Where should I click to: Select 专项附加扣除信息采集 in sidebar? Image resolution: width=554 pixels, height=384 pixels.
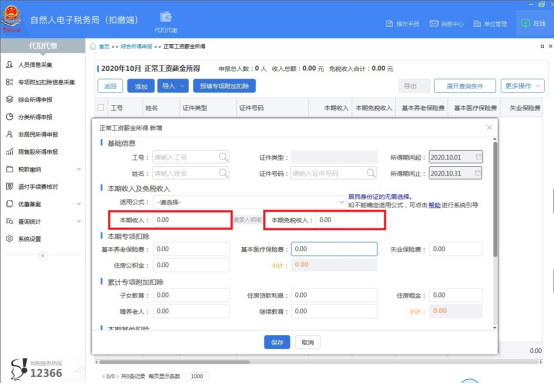pos(47,82)
